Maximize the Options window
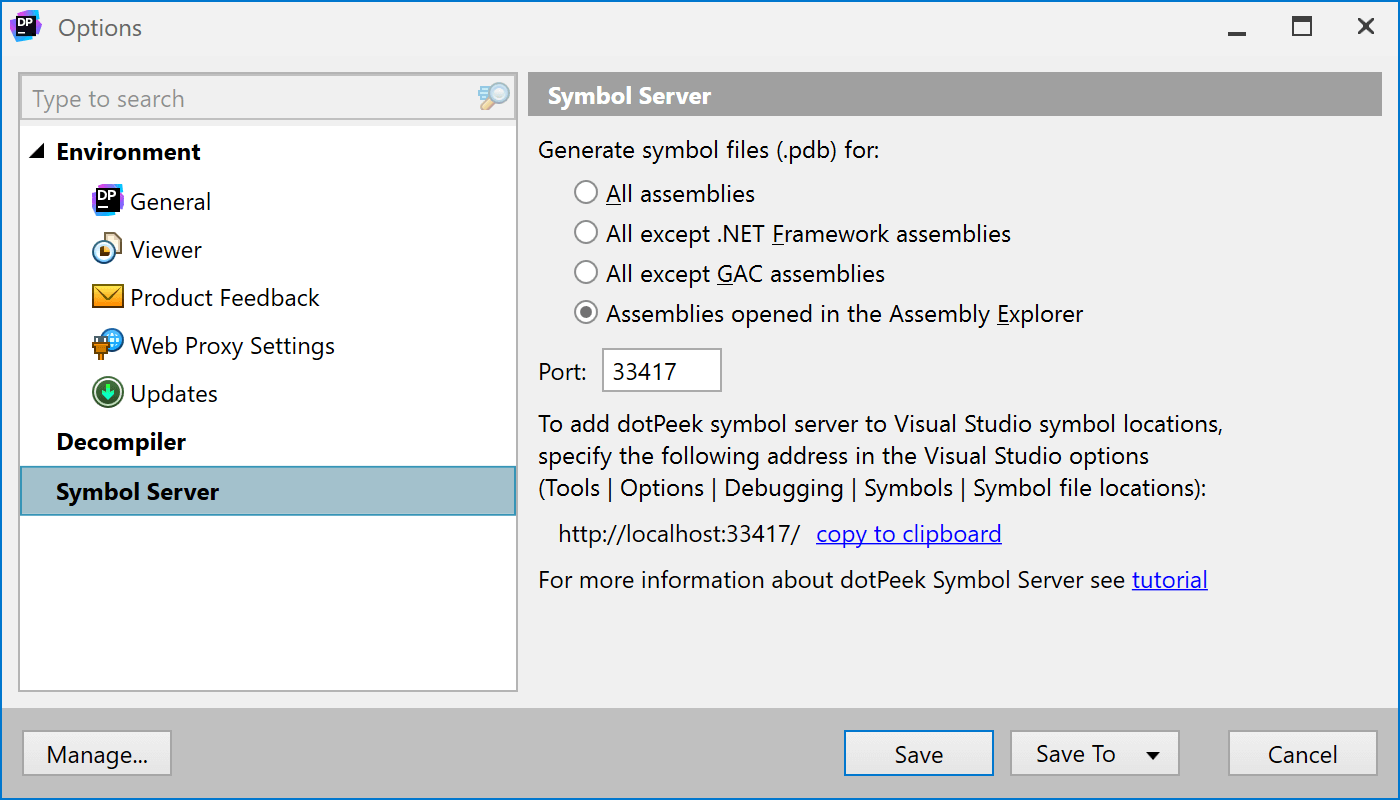 [1302, 27]
